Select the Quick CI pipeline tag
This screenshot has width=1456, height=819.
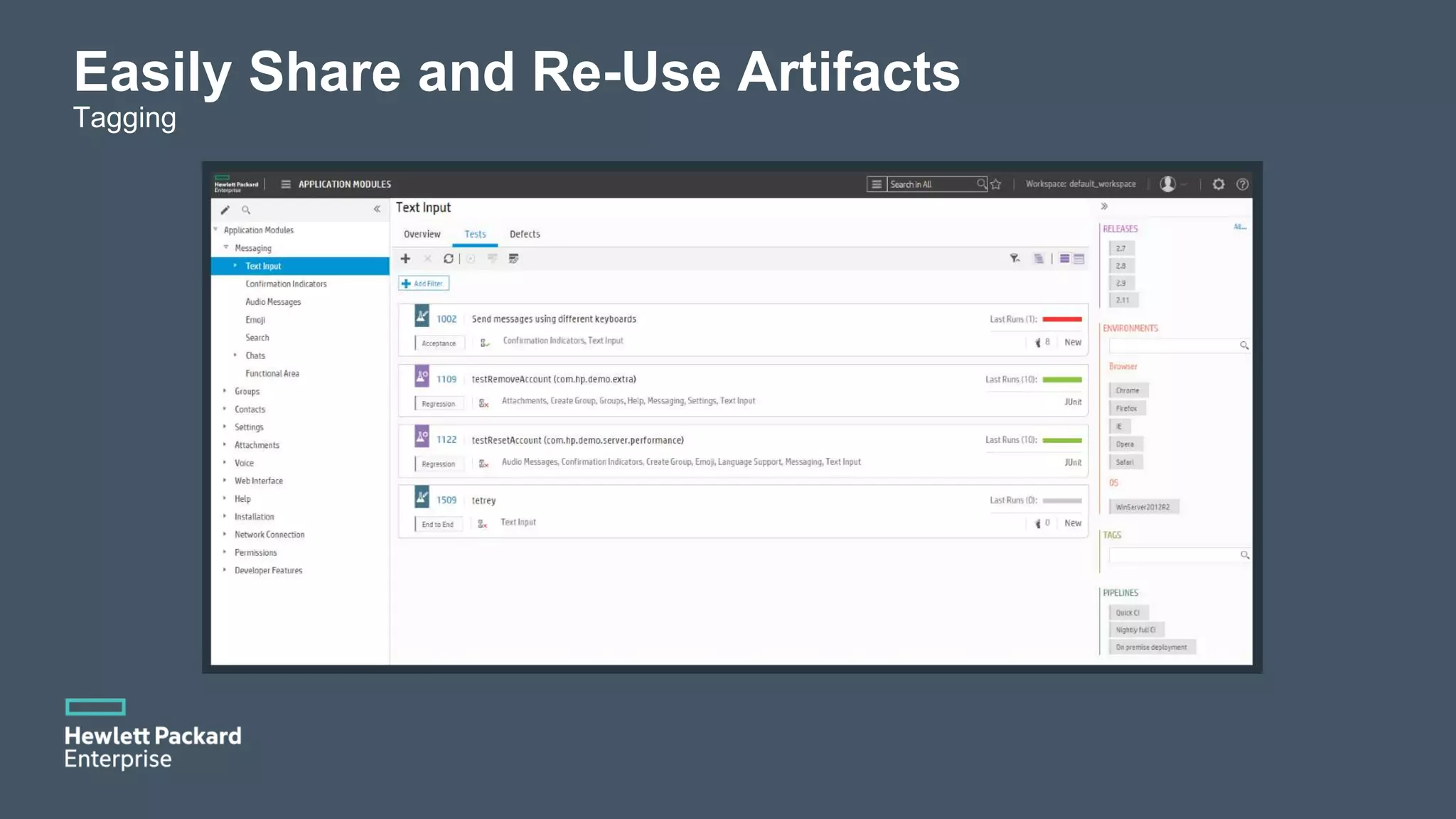(x=1128, y=613)
